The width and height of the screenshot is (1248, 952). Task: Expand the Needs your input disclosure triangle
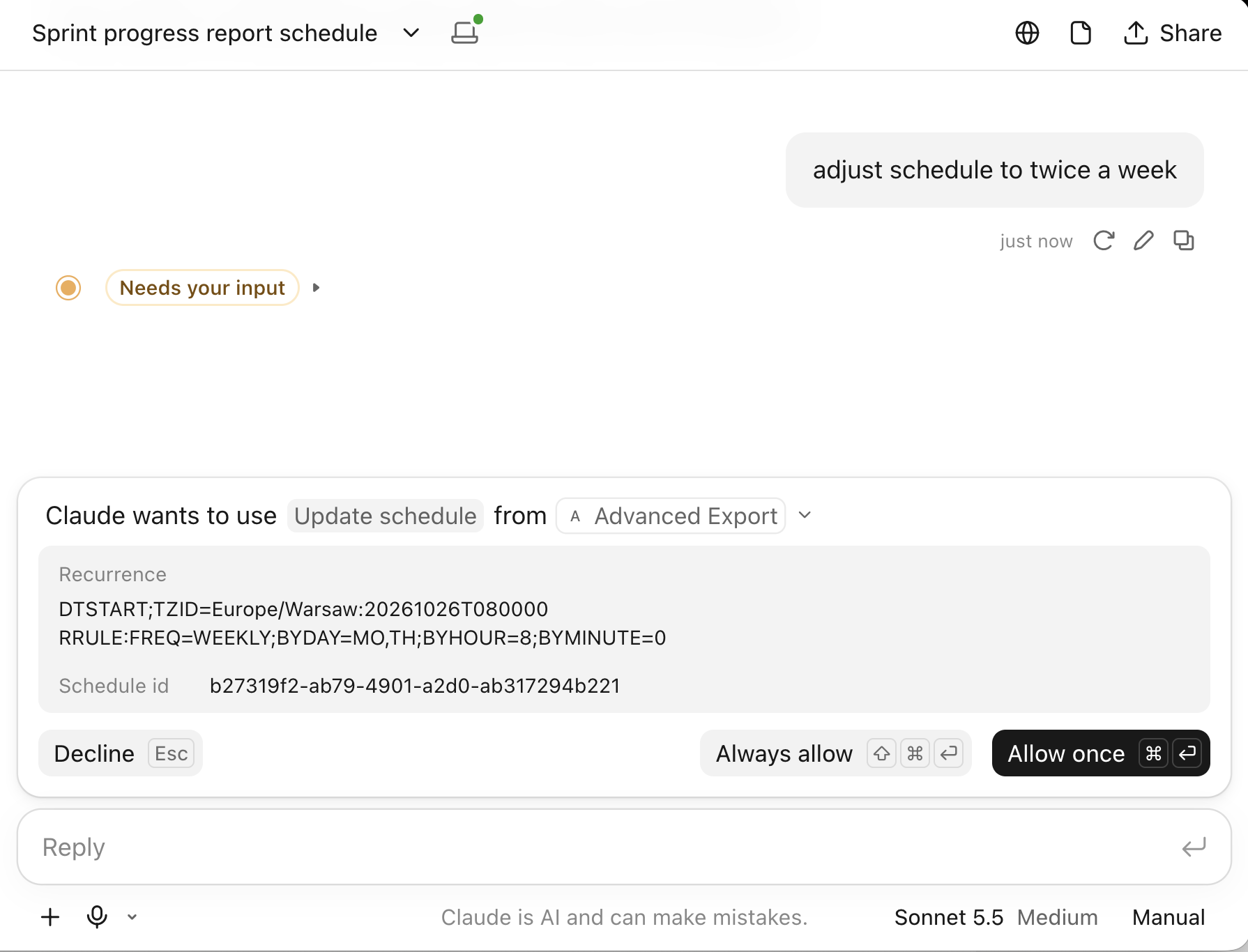click(x=316, y=288)
